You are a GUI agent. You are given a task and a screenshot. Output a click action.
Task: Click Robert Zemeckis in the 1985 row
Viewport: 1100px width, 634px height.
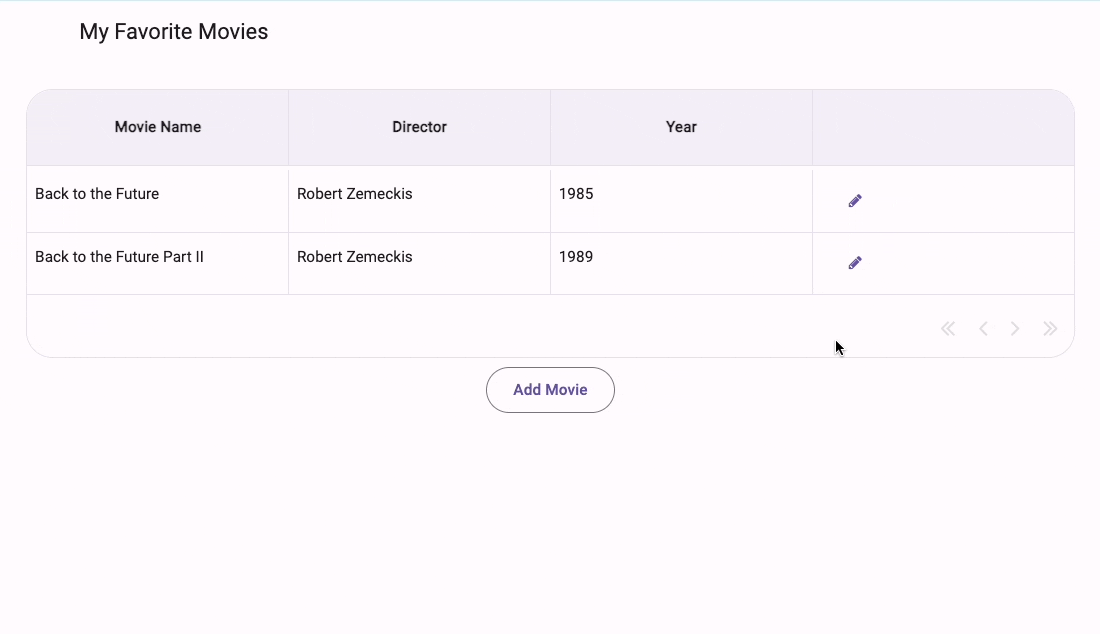(x=420, y=199)
